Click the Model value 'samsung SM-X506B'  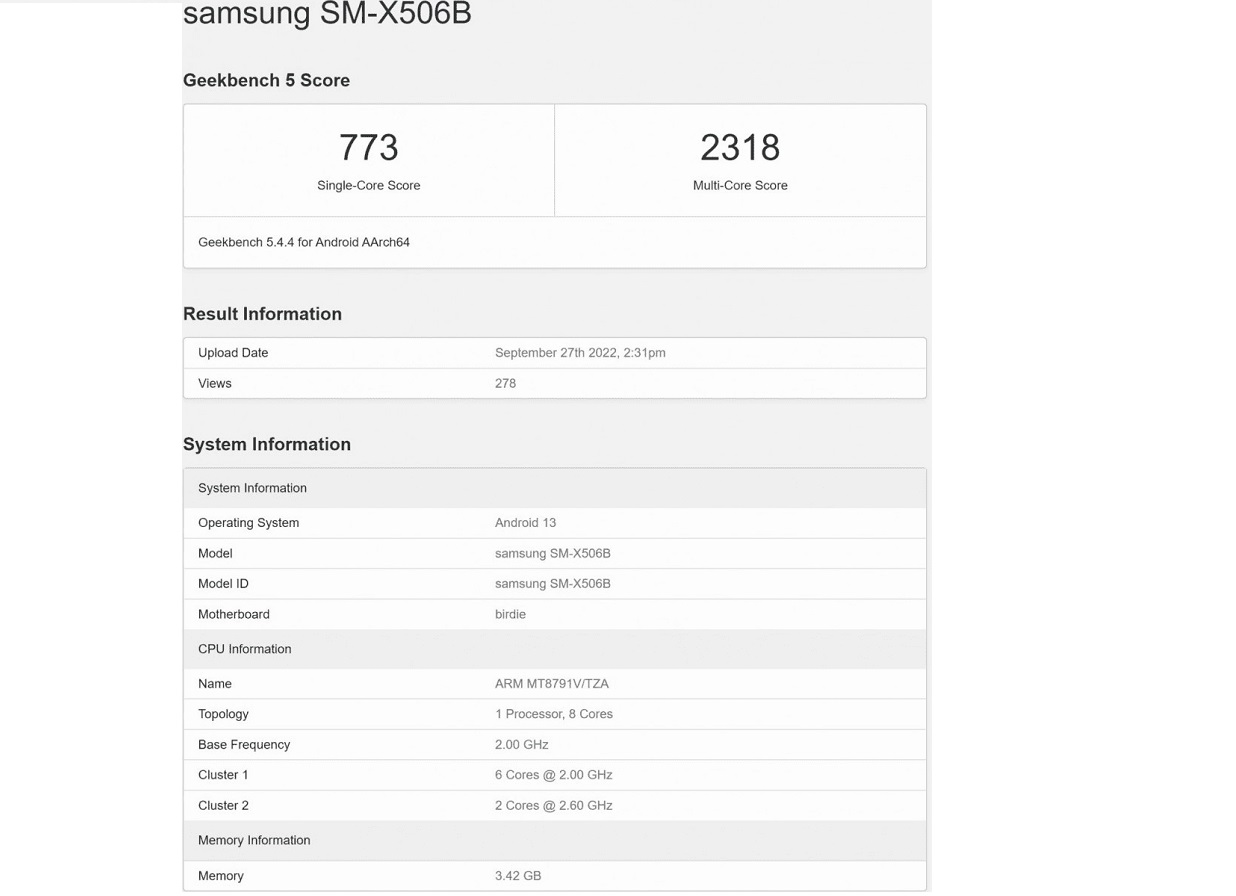click(552, 553)
